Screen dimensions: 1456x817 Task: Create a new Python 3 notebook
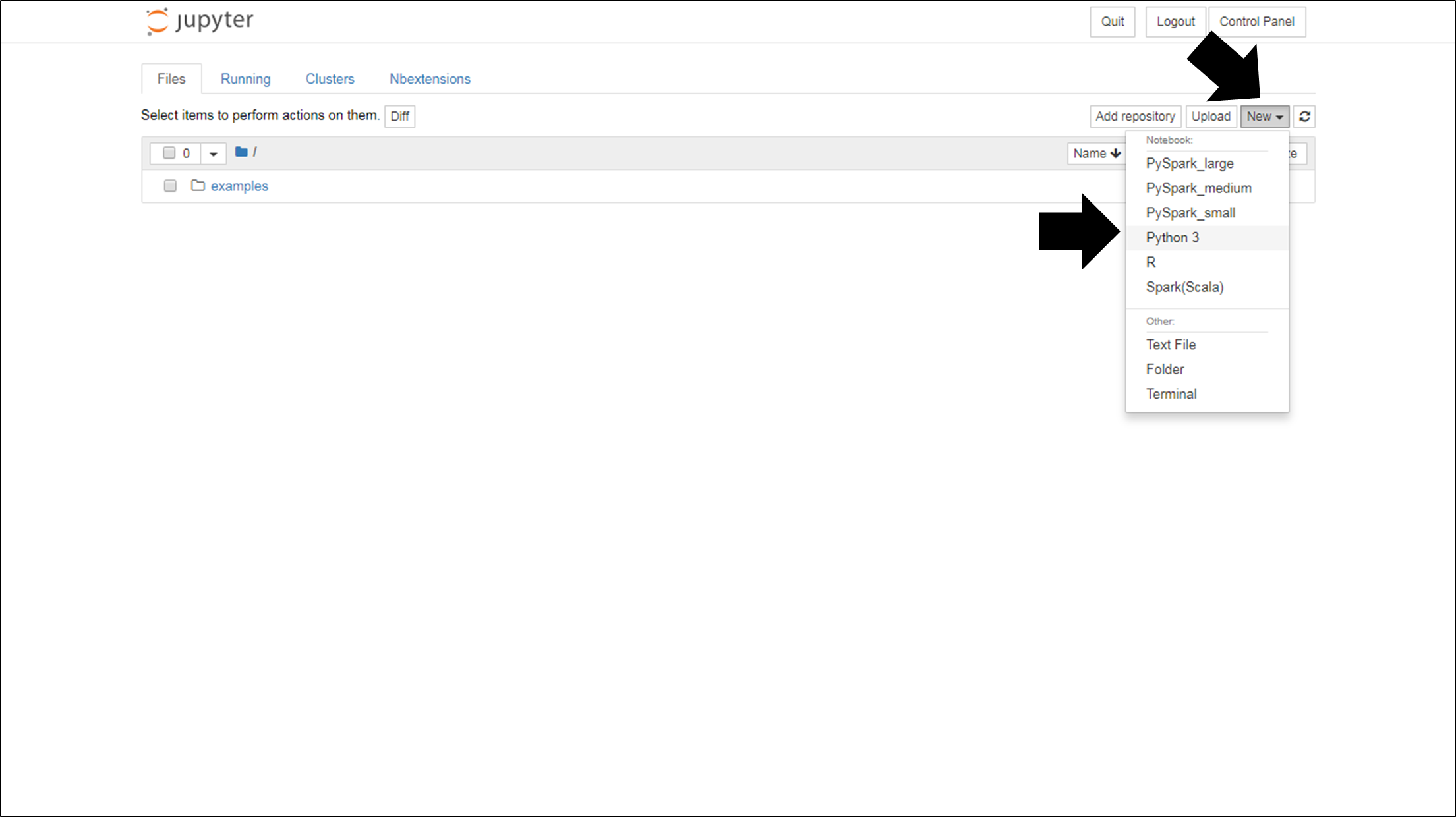1207,238
